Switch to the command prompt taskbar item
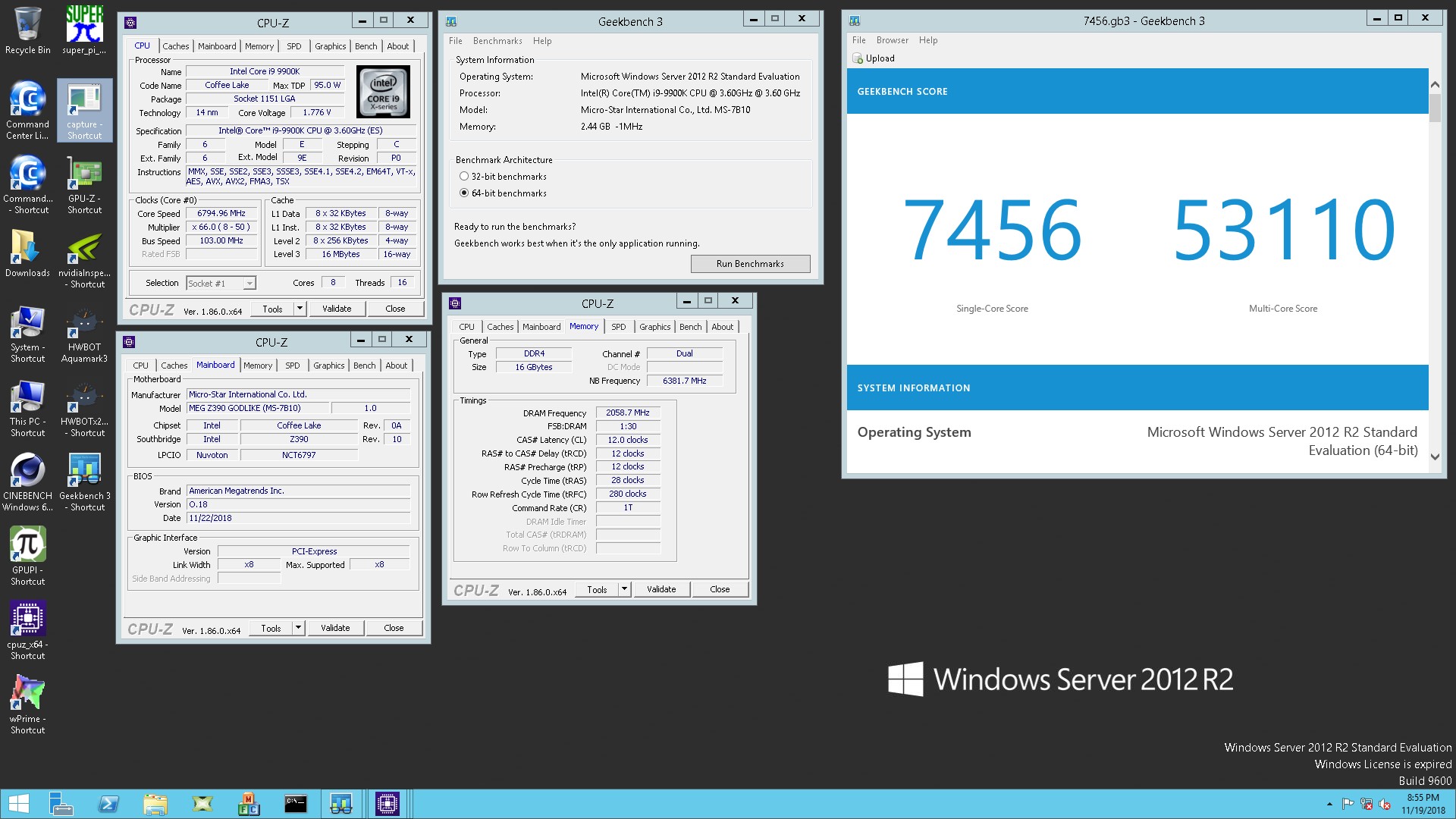The width and height of the screenshot is (1456, 819). [x=295, y=804]
